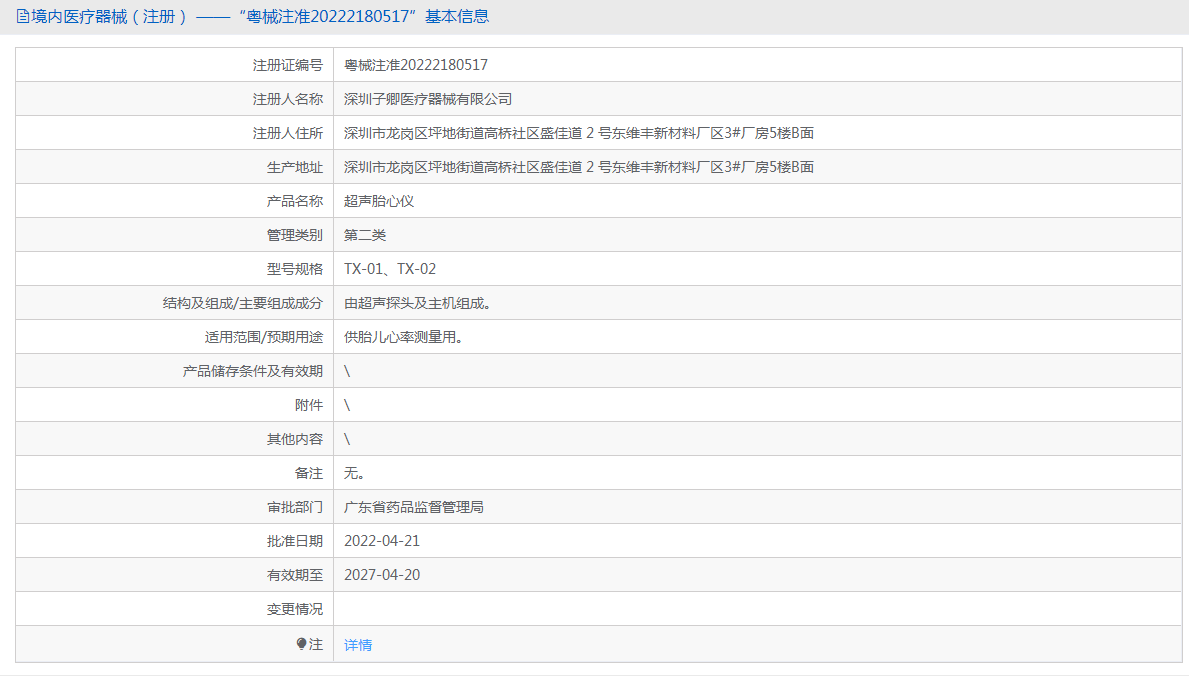Click the 审批部门 label

click(x=294, y=507)
